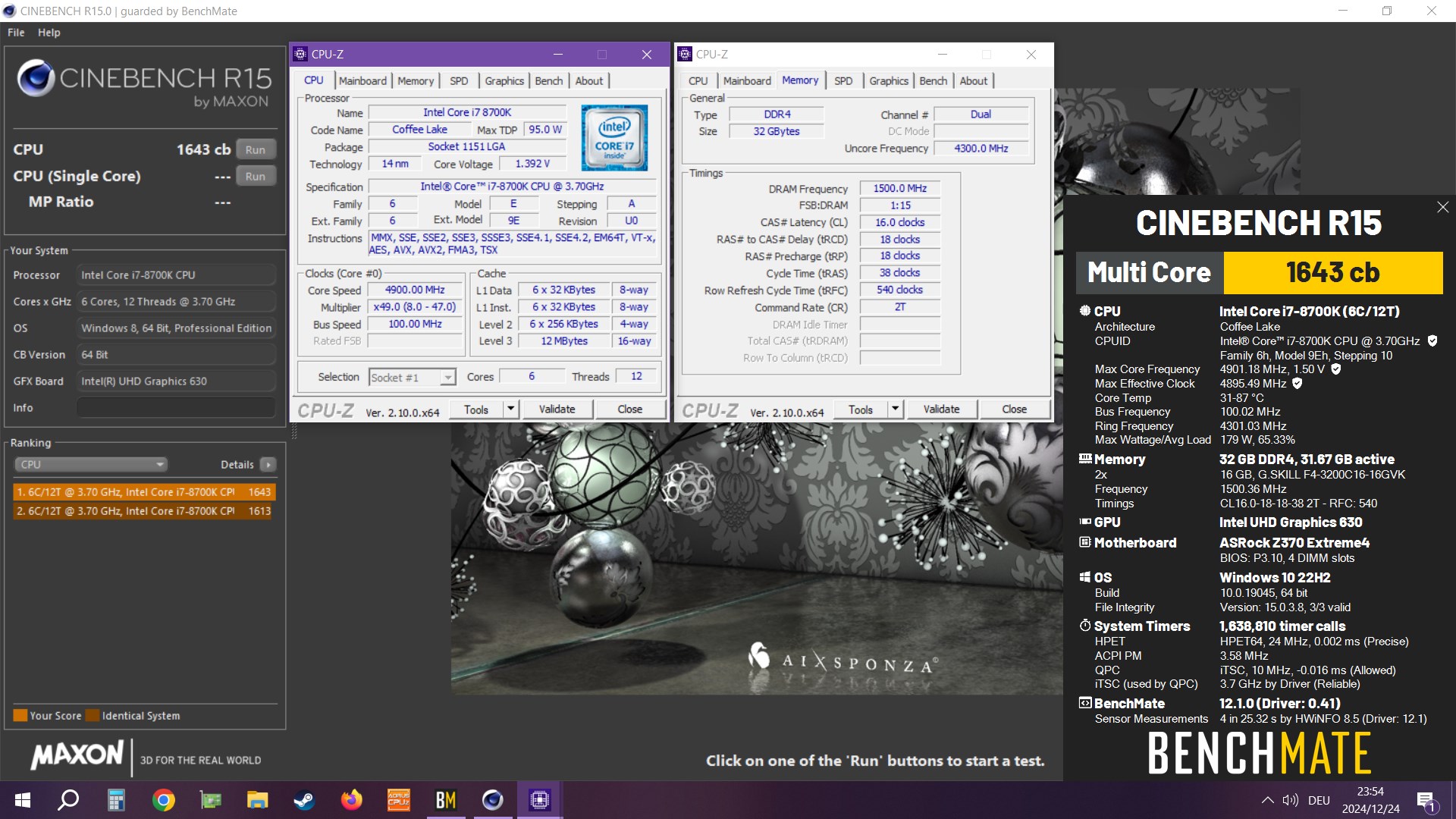Open Bench tab in left CPU-Z

tap(549, 80)
